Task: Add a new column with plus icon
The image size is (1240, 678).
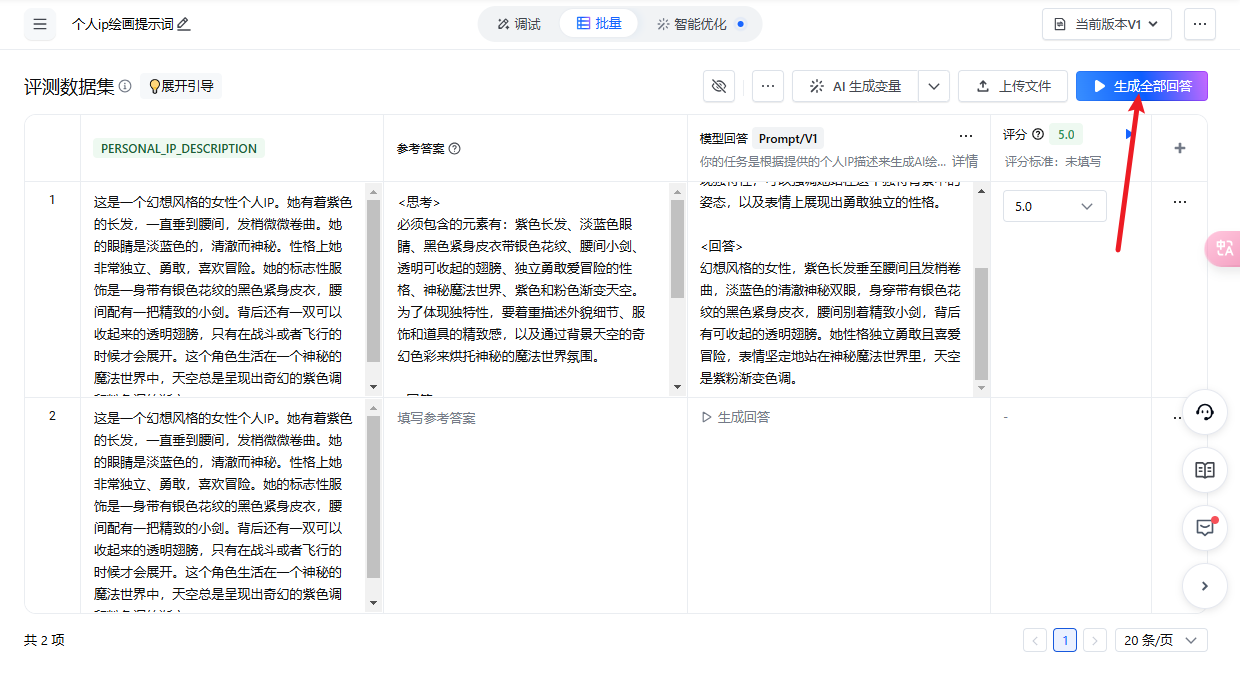Action: pyautogui.click(x=1180, y=148)
